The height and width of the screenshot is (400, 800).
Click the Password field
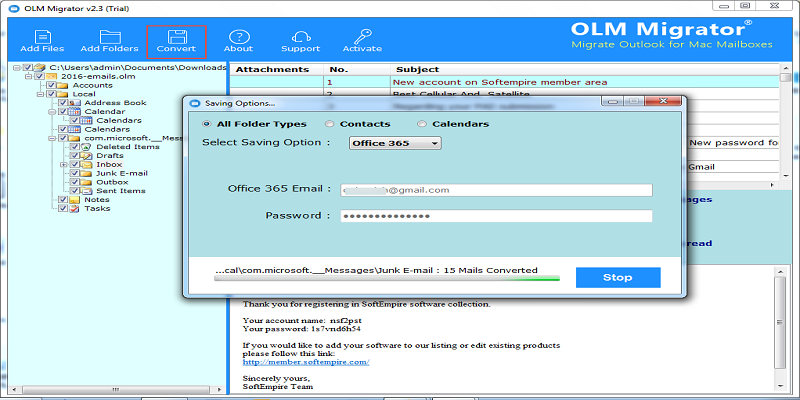(x=496, y=216)
